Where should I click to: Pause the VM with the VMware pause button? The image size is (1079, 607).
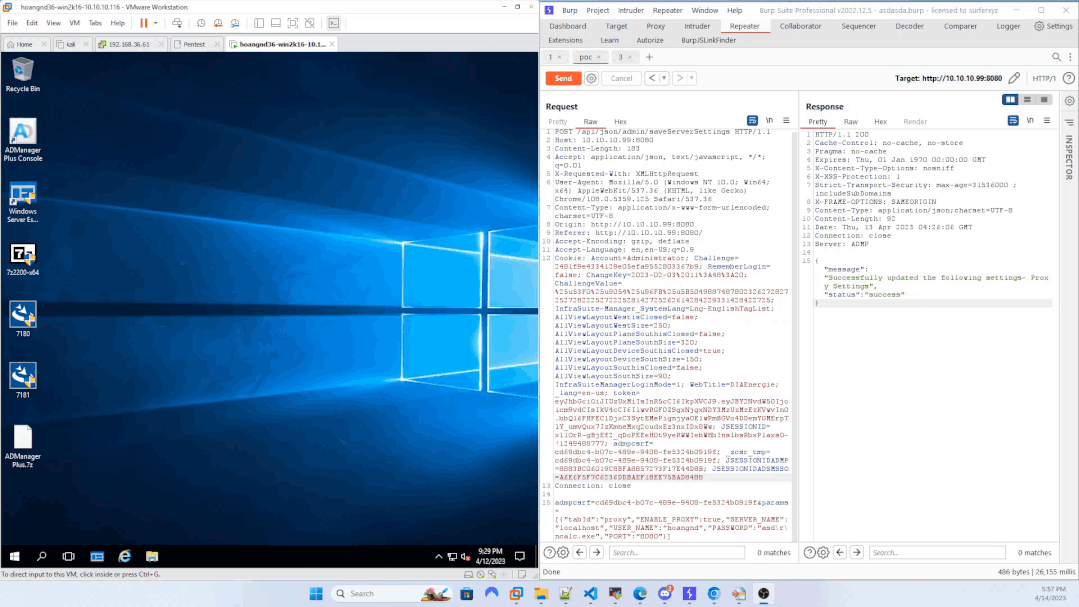(x=144, y=23)
